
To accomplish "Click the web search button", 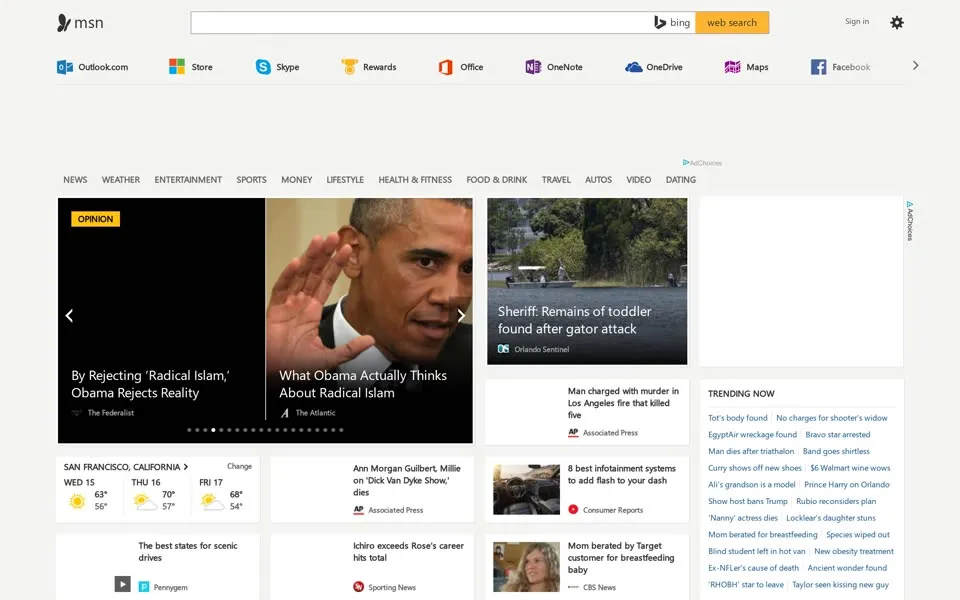I will pyautogui.click(x=732, y=23).
